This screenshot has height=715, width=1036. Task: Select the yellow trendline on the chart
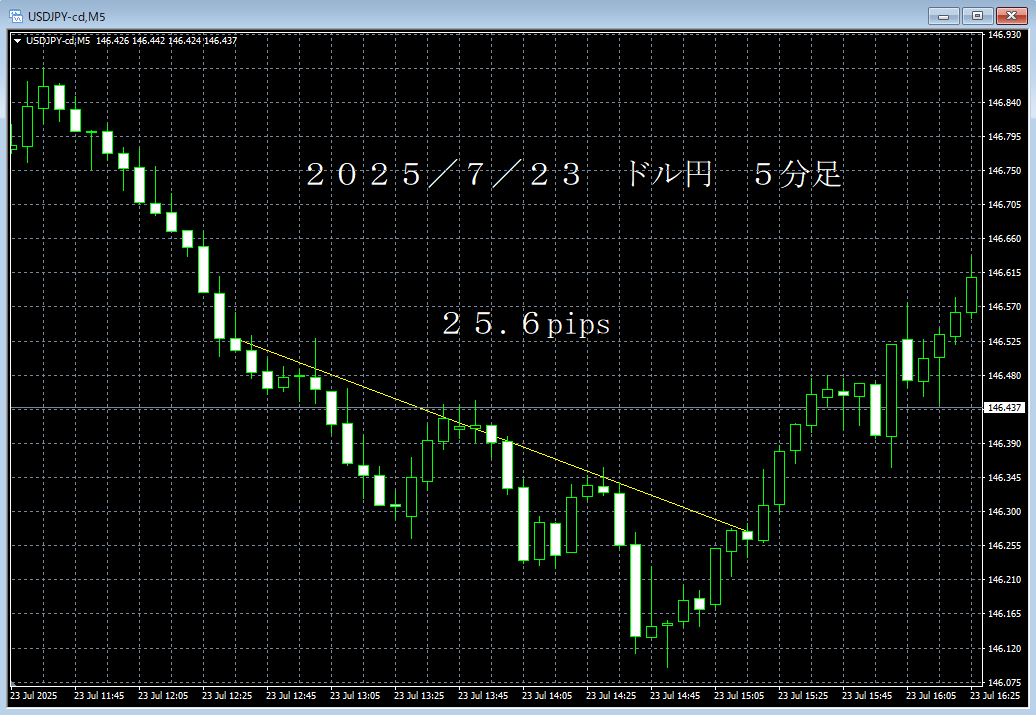[492, 434]
